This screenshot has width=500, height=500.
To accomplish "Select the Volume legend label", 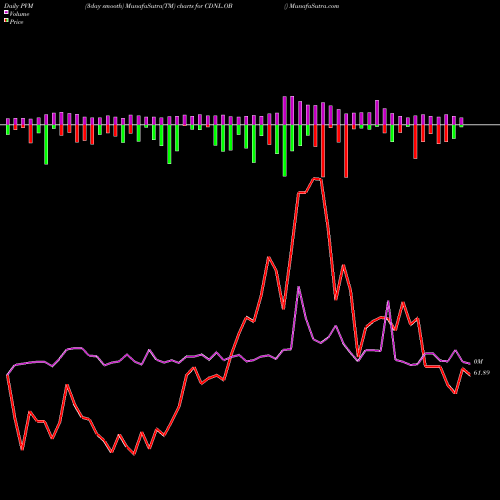I will (x=19, y=14).
